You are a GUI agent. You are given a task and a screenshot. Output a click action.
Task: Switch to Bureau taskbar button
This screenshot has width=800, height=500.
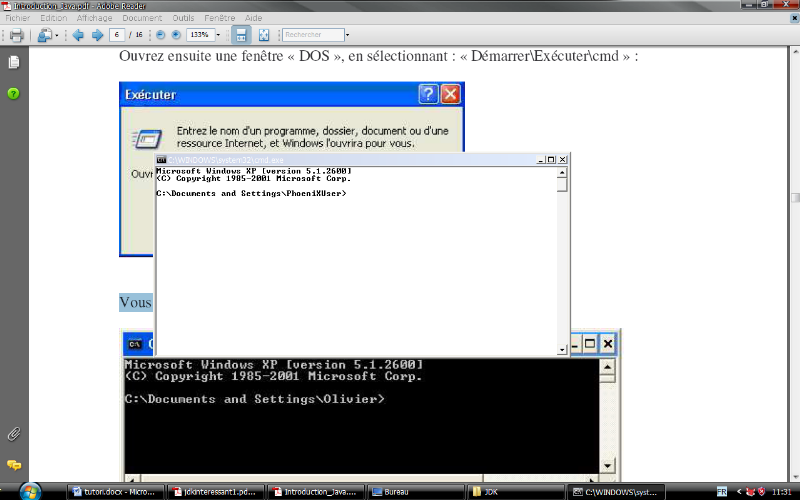[x=415, y=492]
